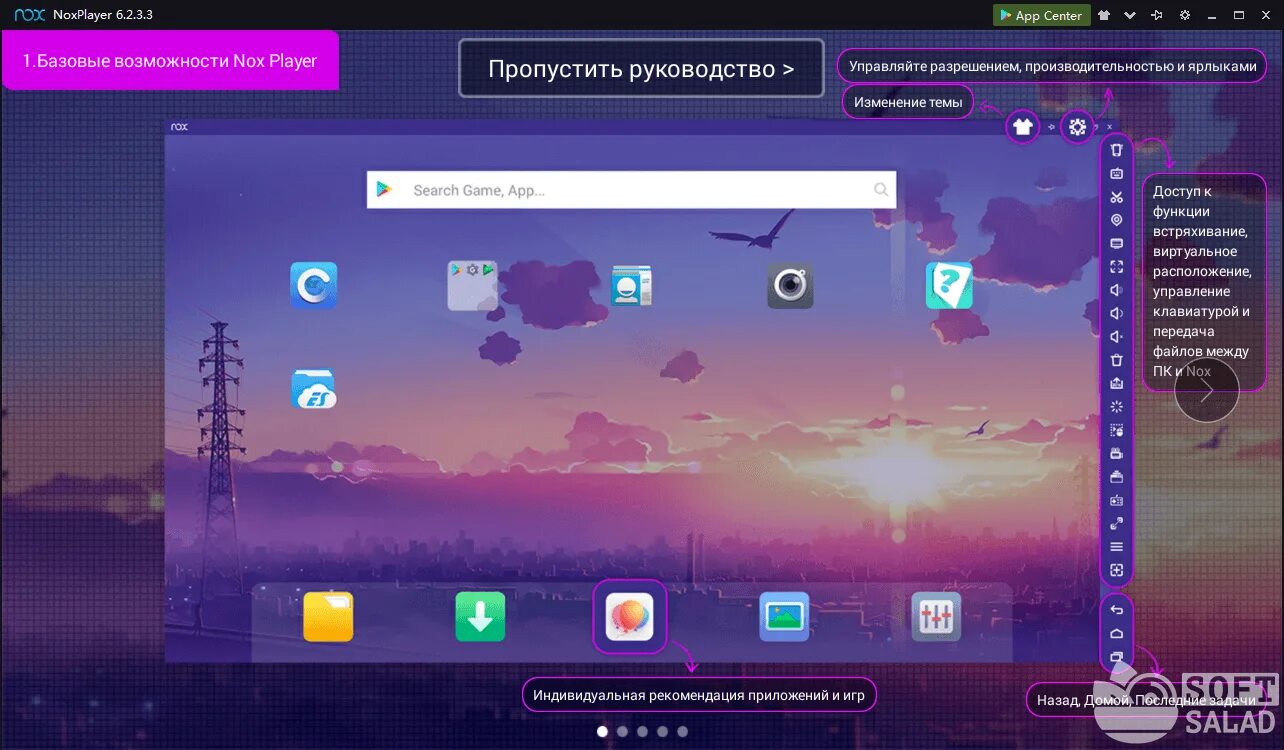Viewport: 1284px width, 750px height.
Task: Open ES File Explorer app
Action: click(313, 388)
